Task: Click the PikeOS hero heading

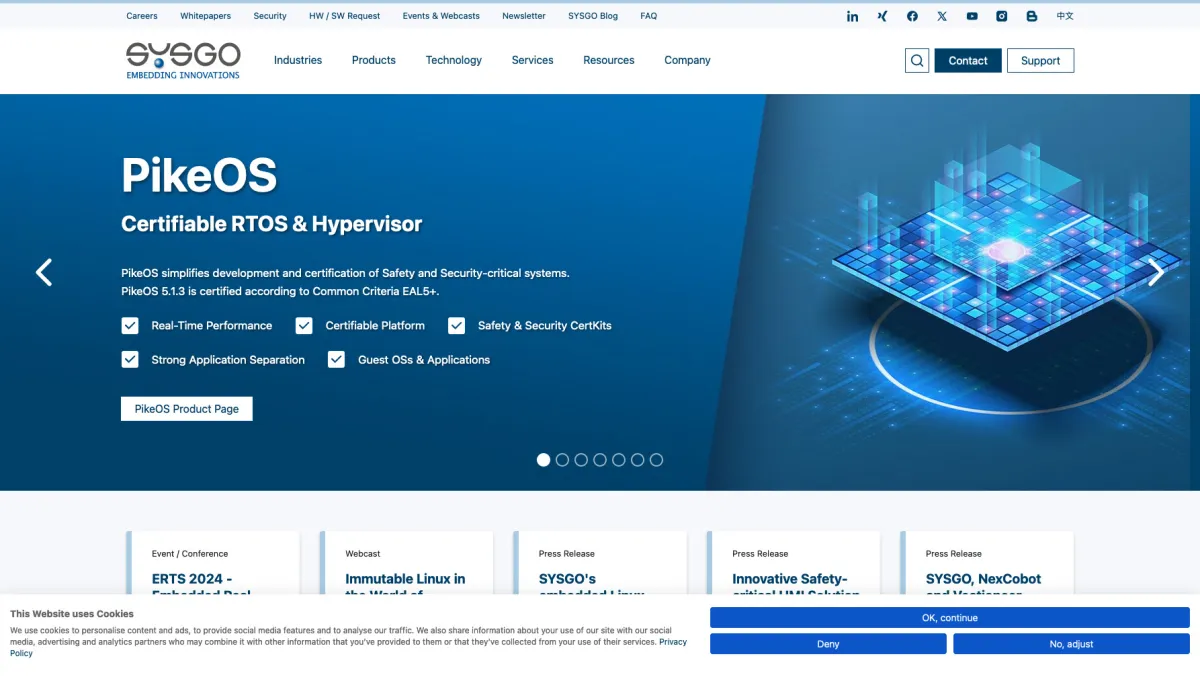Action: point(199,176)
